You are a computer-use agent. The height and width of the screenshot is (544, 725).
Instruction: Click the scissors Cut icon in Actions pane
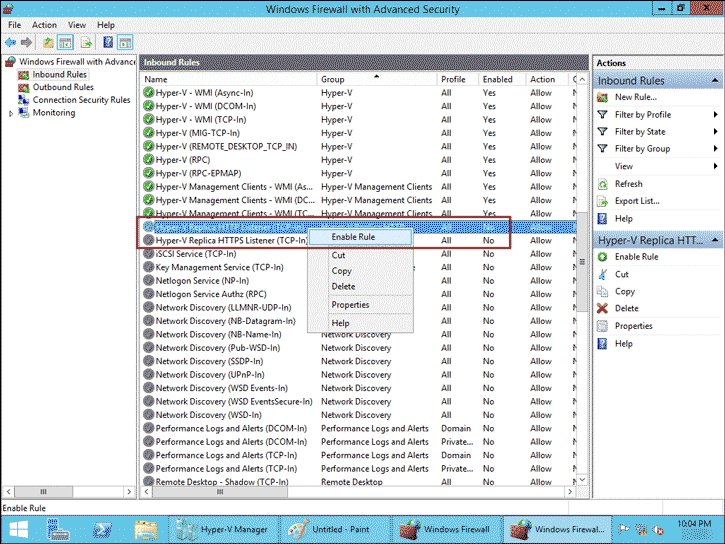pyautogui.click(x=602, y=275)
